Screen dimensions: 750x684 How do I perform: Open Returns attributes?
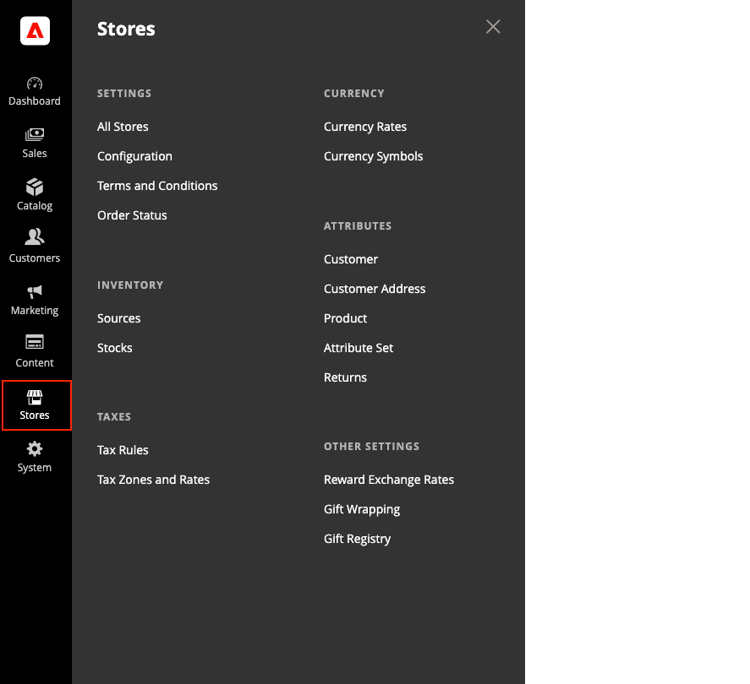click(x=345, y=378)
